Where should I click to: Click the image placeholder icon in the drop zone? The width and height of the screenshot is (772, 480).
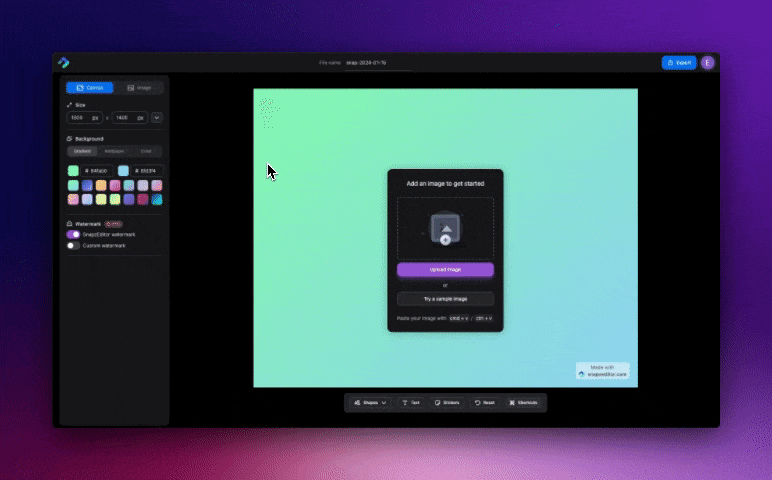coord(446,228)
